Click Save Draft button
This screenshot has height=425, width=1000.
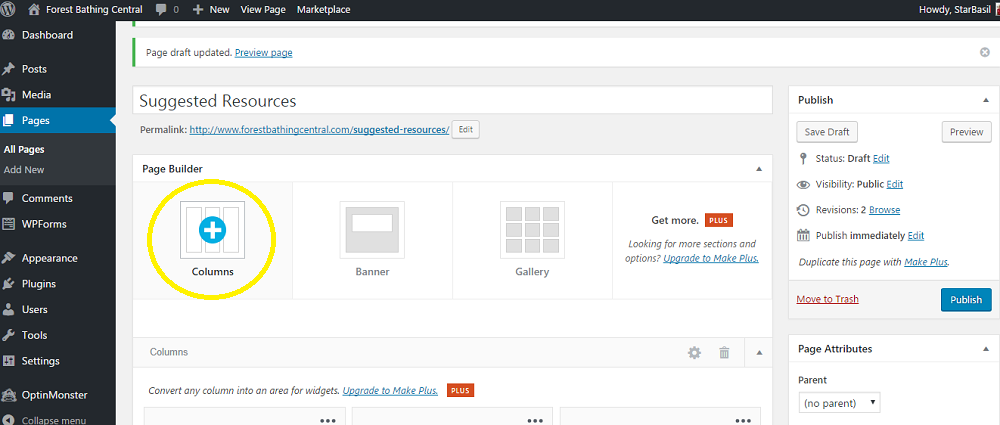point(827,132)
